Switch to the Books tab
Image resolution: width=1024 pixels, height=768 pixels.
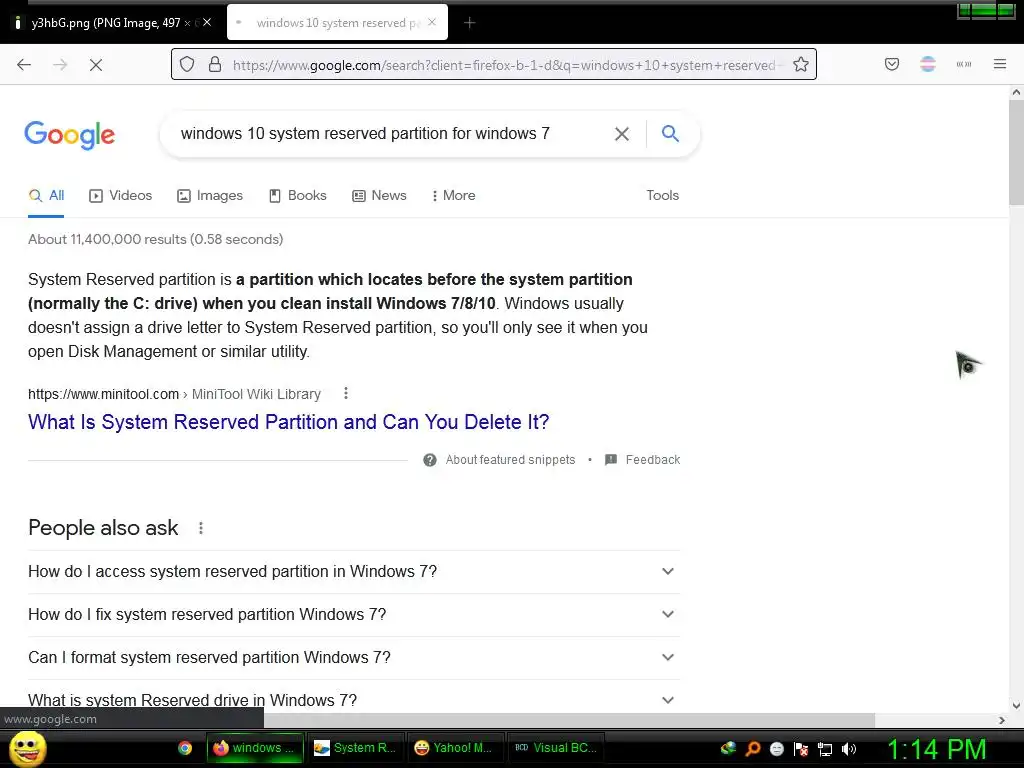(x=298, y=195)
